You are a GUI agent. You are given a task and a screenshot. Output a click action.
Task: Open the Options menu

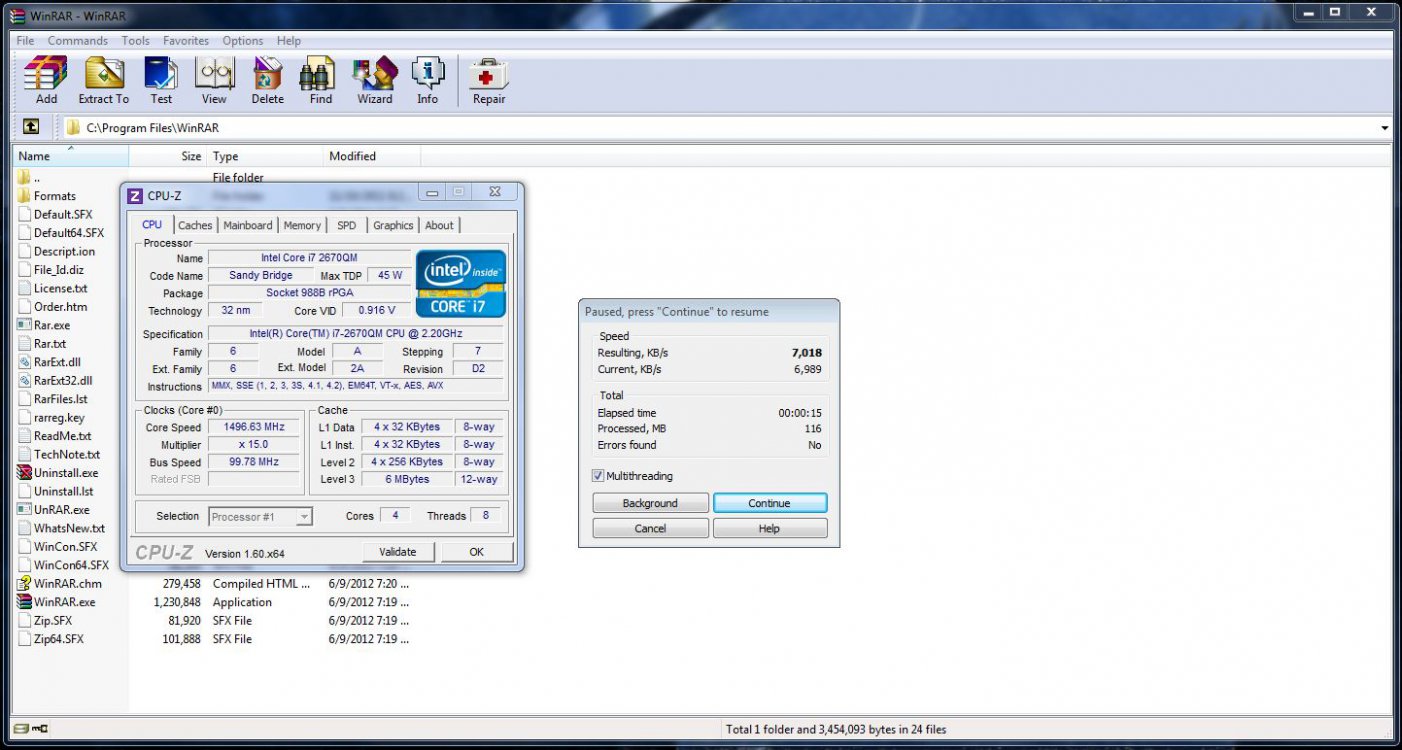243,41
